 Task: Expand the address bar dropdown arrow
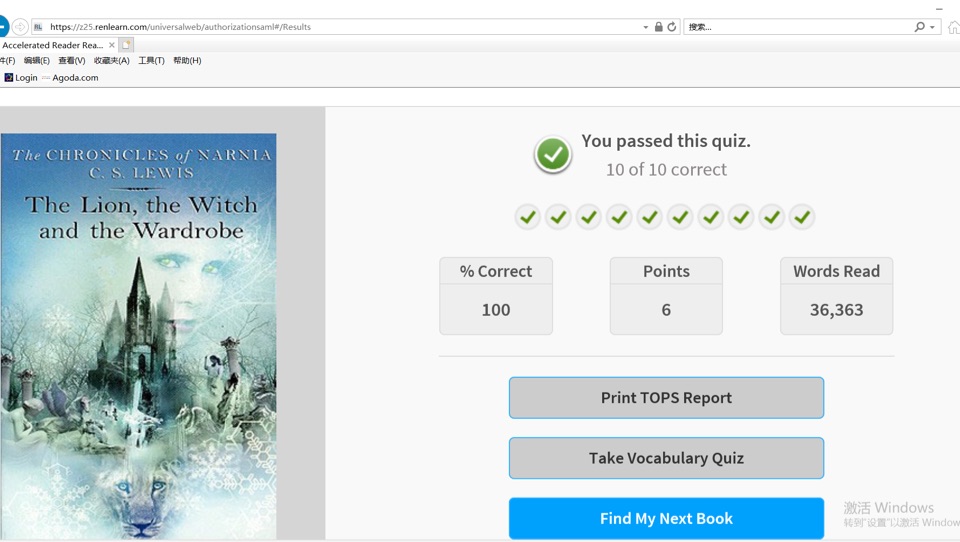click(x=645, y=28)
